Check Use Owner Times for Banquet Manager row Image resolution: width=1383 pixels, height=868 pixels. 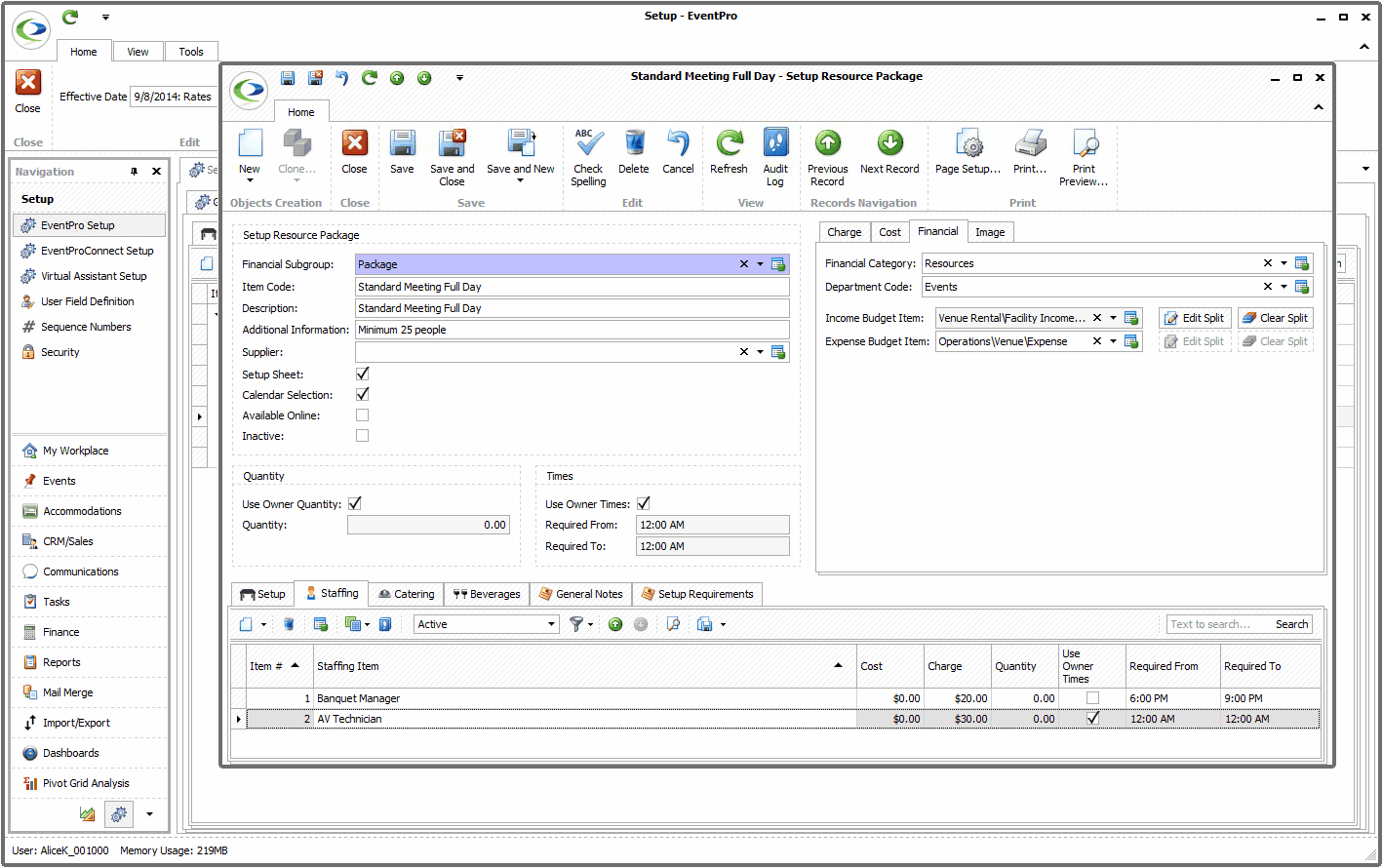(x=1092, y=698)
